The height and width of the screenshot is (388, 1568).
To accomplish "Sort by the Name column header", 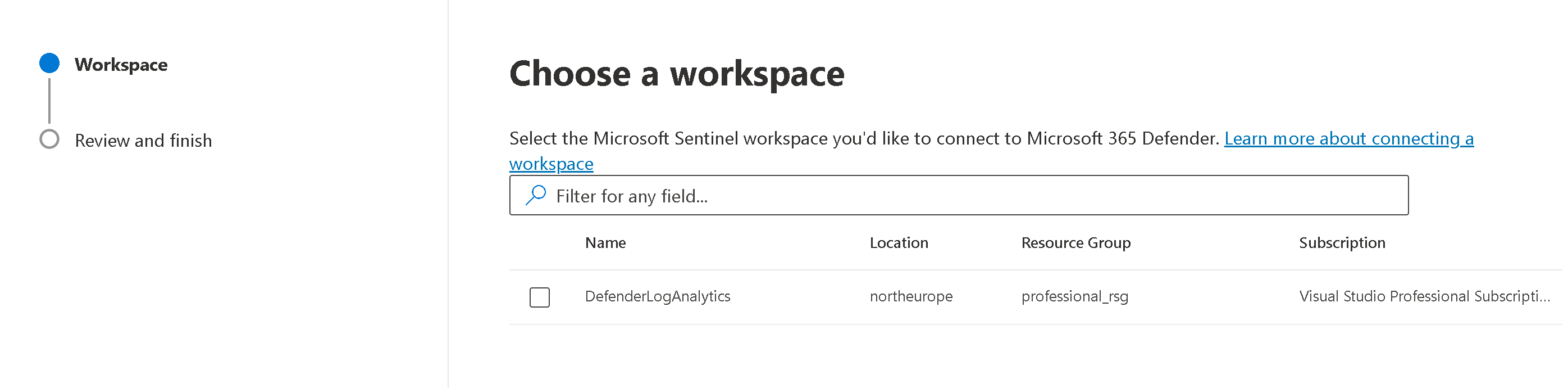I will click(605, 243).
